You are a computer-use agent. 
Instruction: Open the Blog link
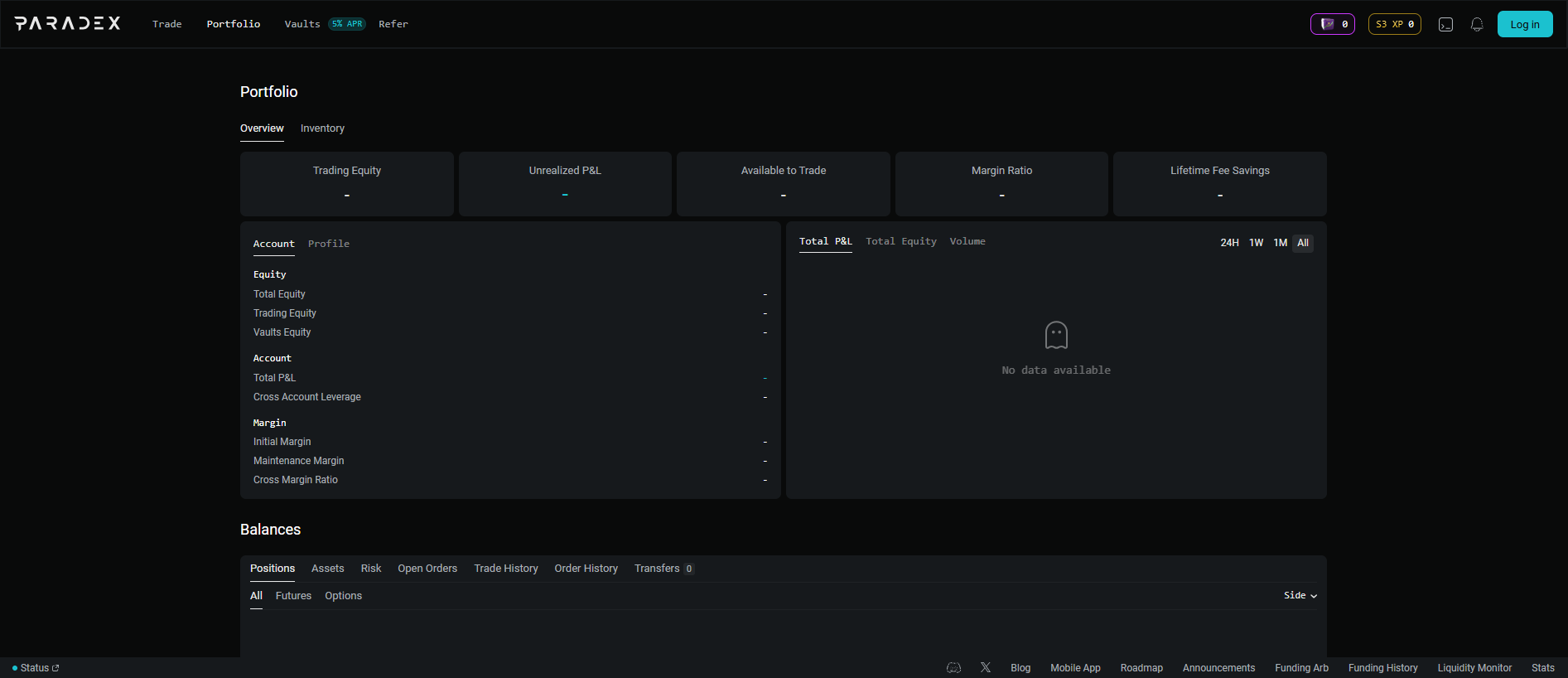click(1020, 668)
